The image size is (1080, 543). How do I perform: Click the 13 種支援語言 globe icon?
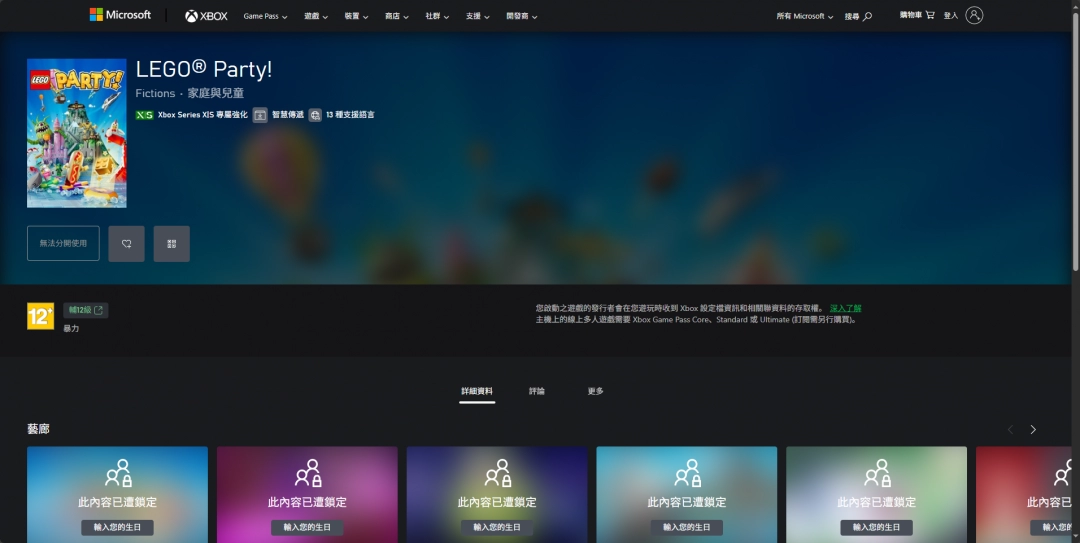[315, 115]
